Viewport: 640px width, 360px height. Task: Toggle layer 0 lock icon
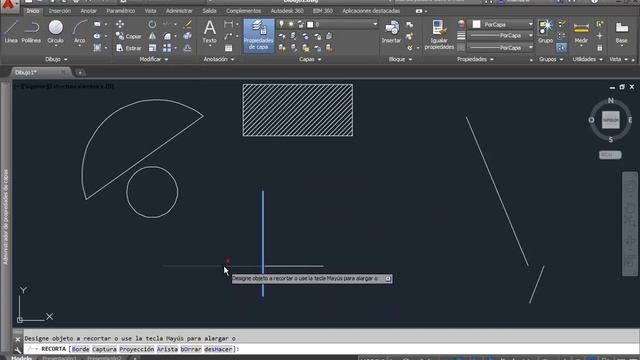301,24
